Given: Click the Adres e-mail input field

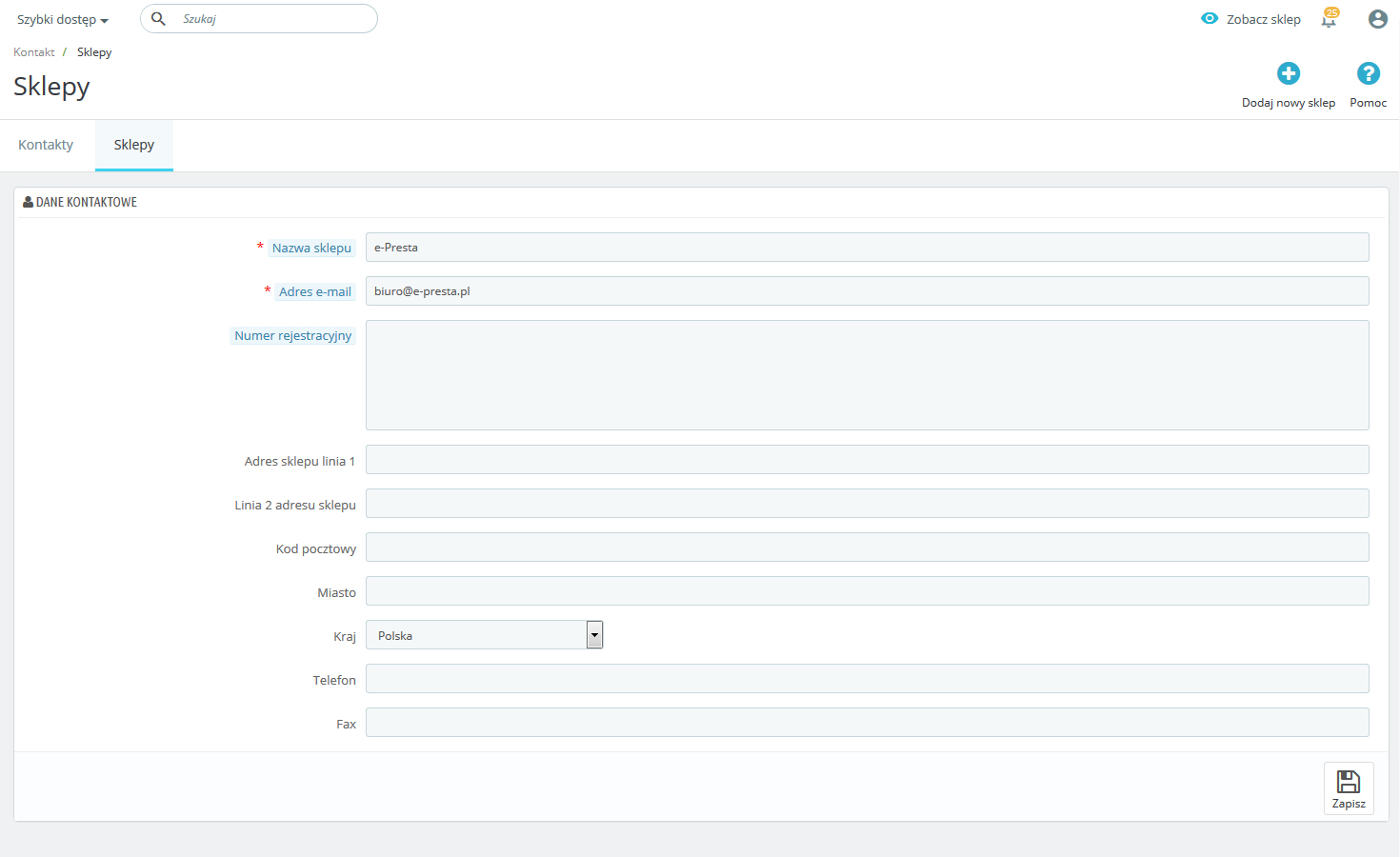Looking at the screenshot, I should [x=867, y=291].
